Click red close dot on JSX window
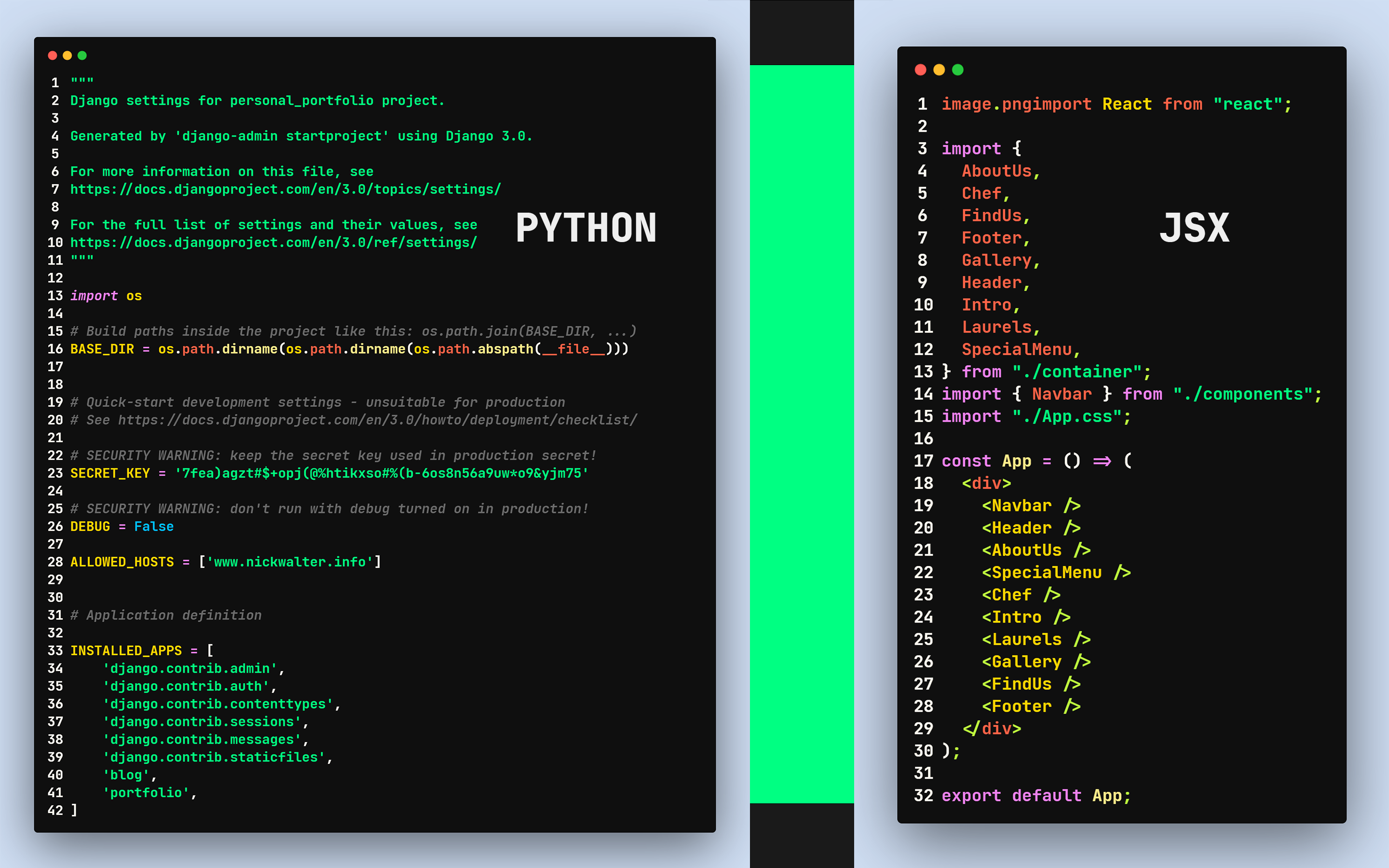This screenshot has width=1389, height=868. tap(921, 70)
